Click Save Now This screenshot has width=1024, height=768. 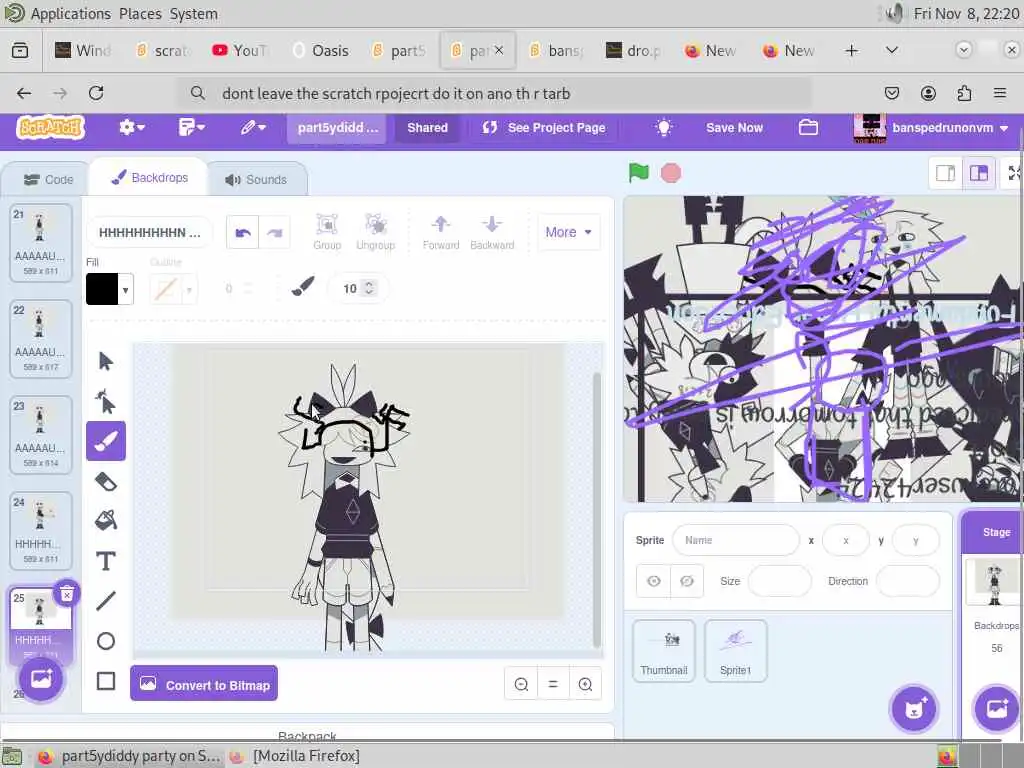coord(734,127)
